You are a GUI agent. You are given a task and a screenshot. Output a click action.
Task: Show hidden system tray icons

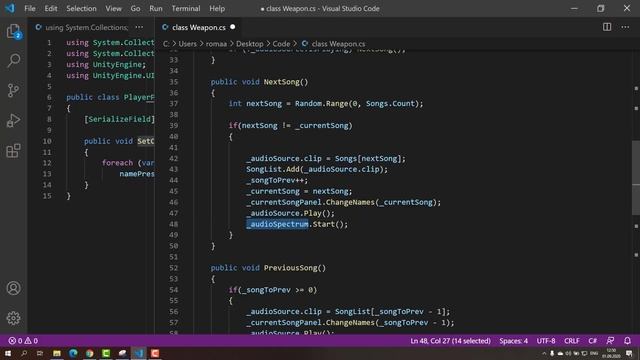(x=544, y=353)
